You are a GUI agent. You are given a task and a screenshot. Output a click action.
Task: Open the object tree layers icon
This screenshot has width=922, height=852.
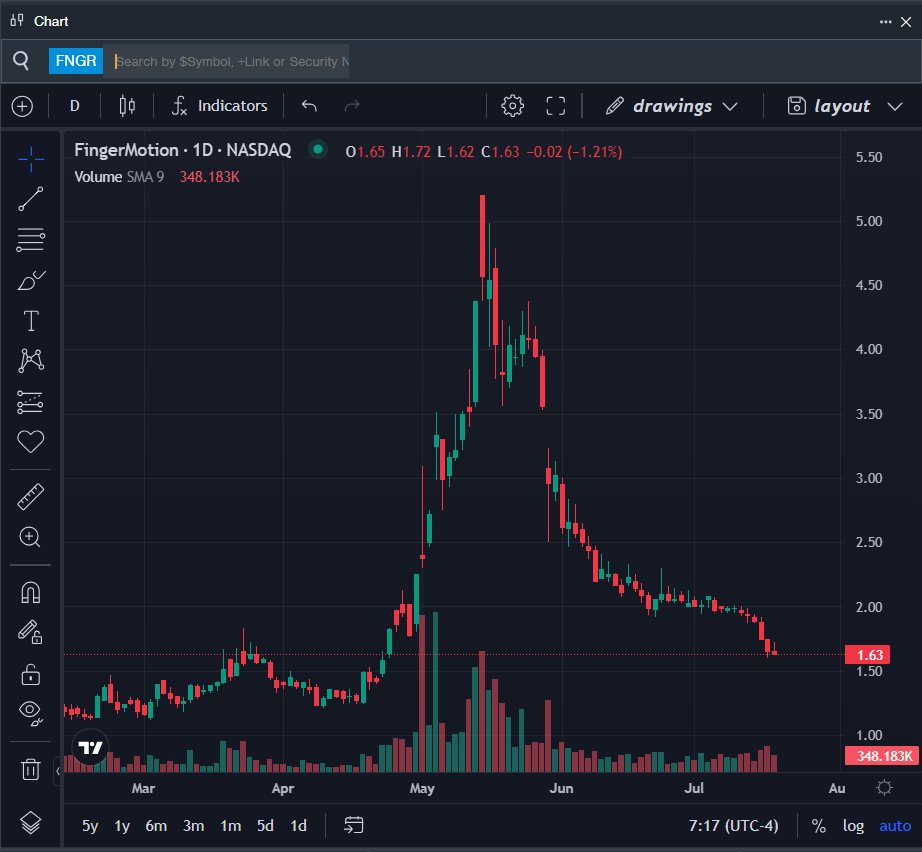click(31, 823)
